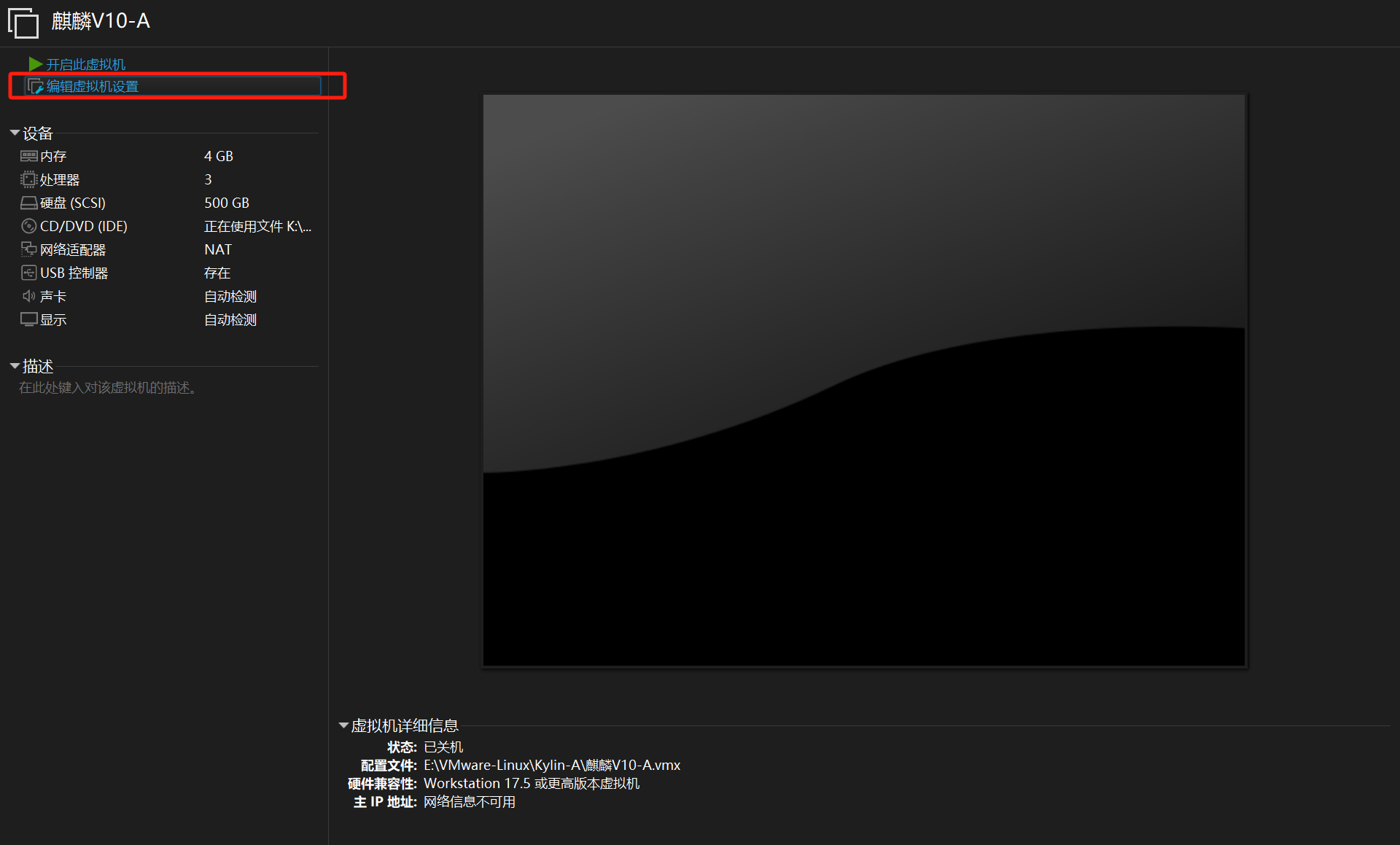
Task: Open the 声卡 sound card settings
Action: (52, 295)
